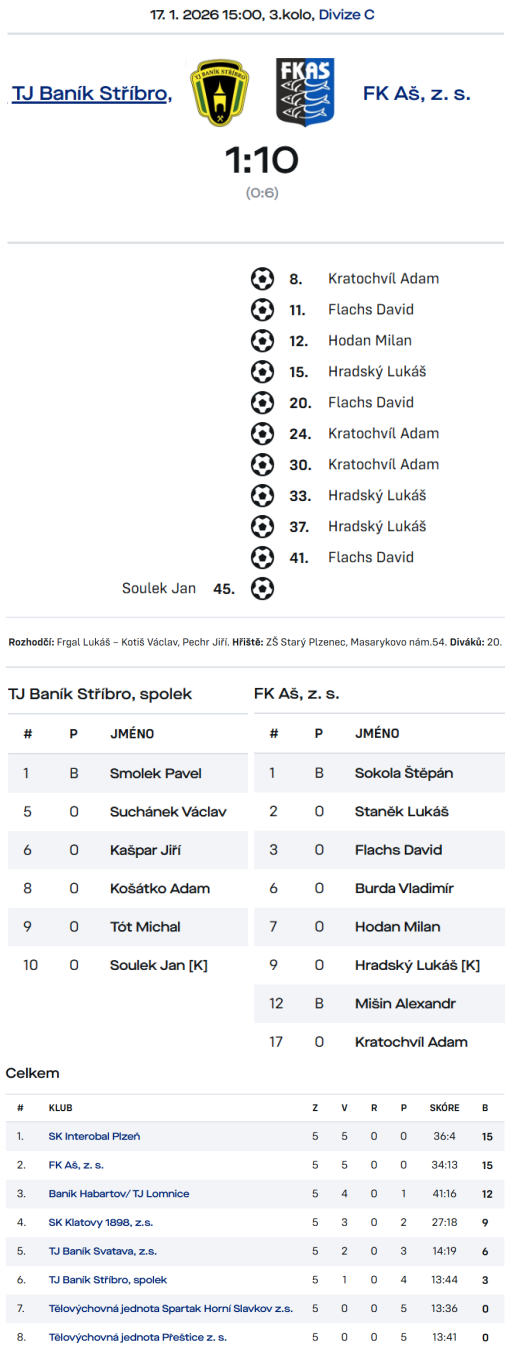
Task: Open the Divize C competition link
Action: click(x=347, y=15)
